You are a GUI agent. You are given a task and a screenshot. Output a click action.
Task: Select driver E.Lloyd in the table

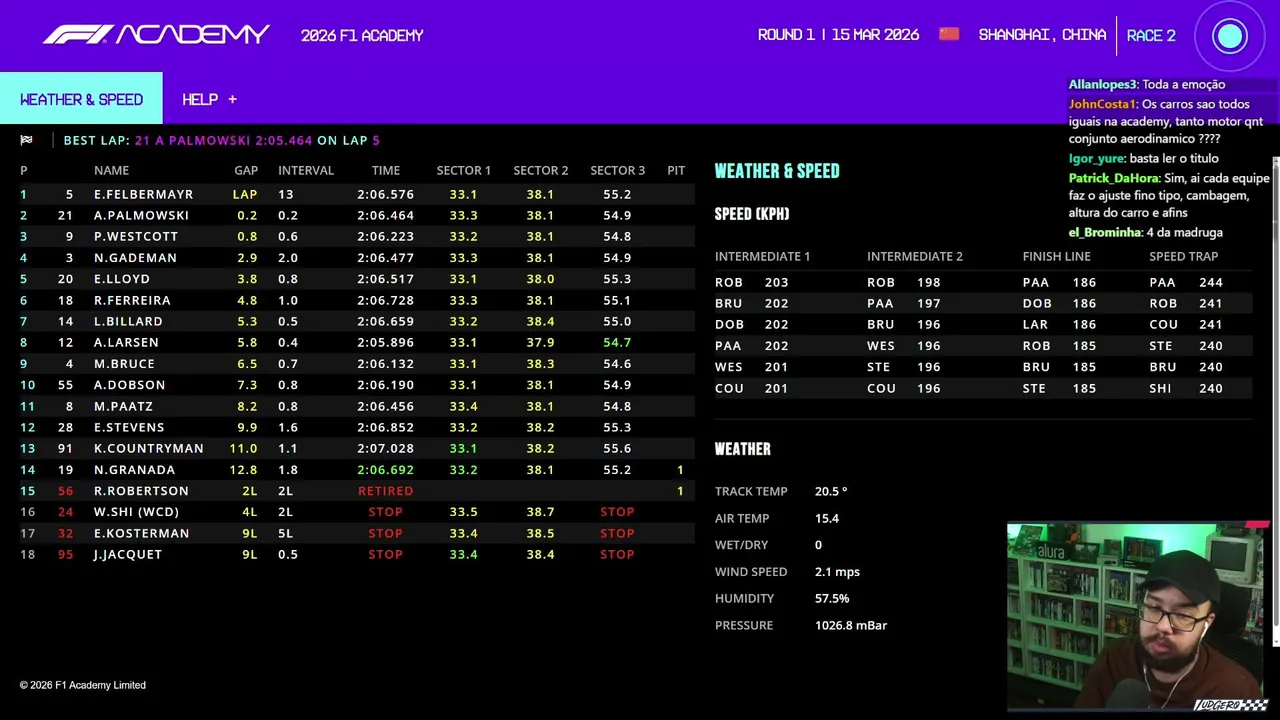coord(122,279)
